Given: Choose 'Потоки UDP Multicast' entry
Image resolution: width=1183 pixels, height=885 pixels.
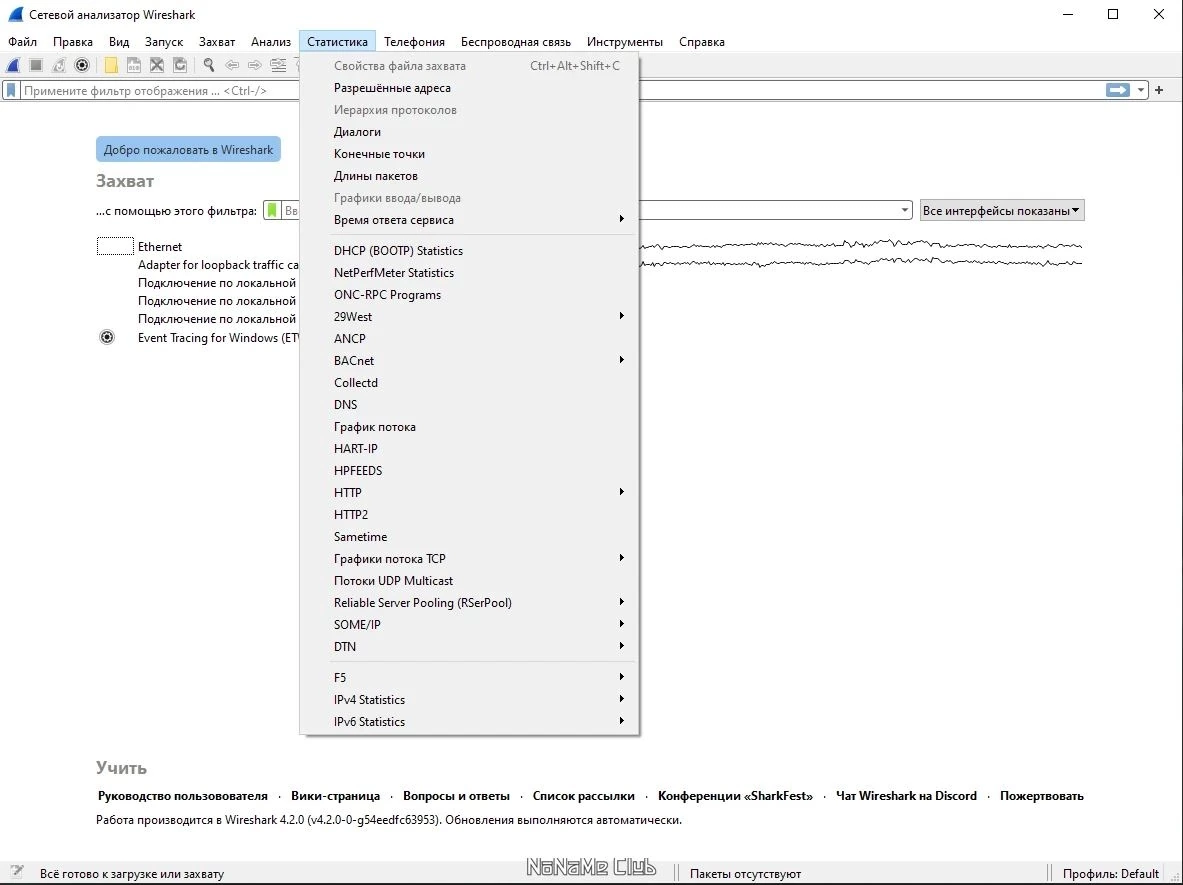Looking at the screenshot, I should tap(469, 580).
